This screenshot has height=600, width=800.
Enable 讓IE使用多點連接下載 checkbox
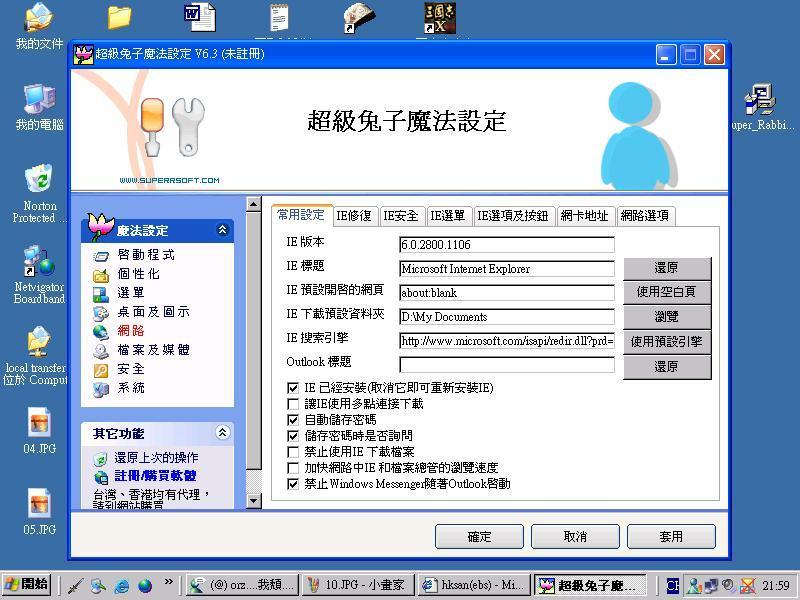pyautogui.click(x=293, y=405)
